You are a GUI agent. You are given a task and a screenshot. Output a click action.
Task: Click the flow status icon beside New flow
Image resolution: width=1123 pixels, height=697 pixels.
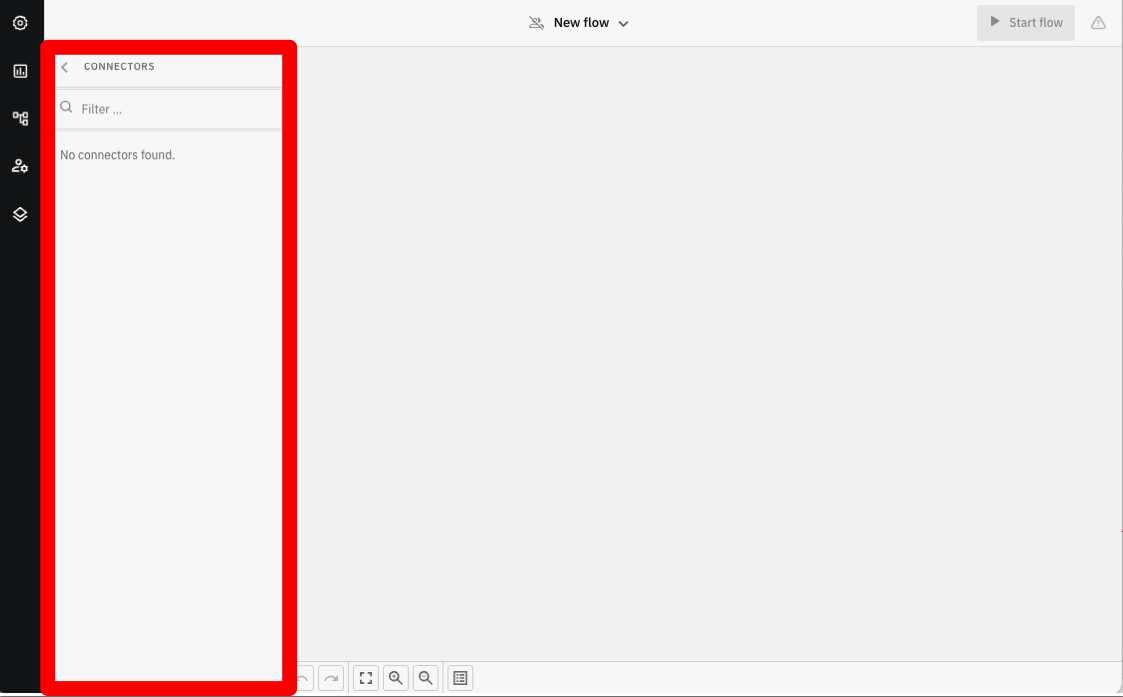click(x=537, y=23)
